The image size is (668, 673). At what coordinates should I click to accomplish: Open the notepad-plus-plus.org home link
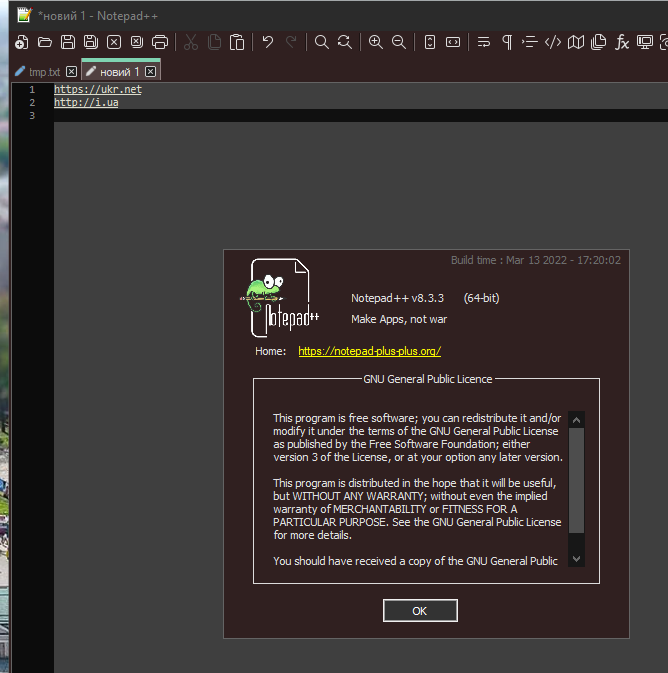[x=369, y=351]
